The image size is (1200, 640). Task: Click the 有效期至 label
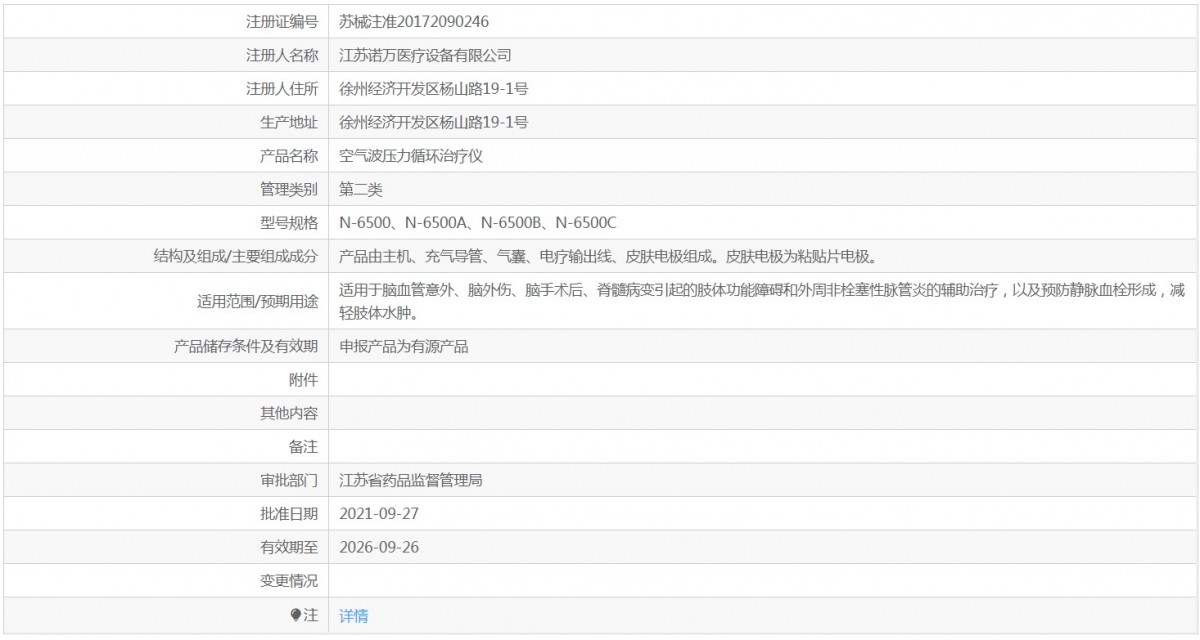tap(289, 548)
